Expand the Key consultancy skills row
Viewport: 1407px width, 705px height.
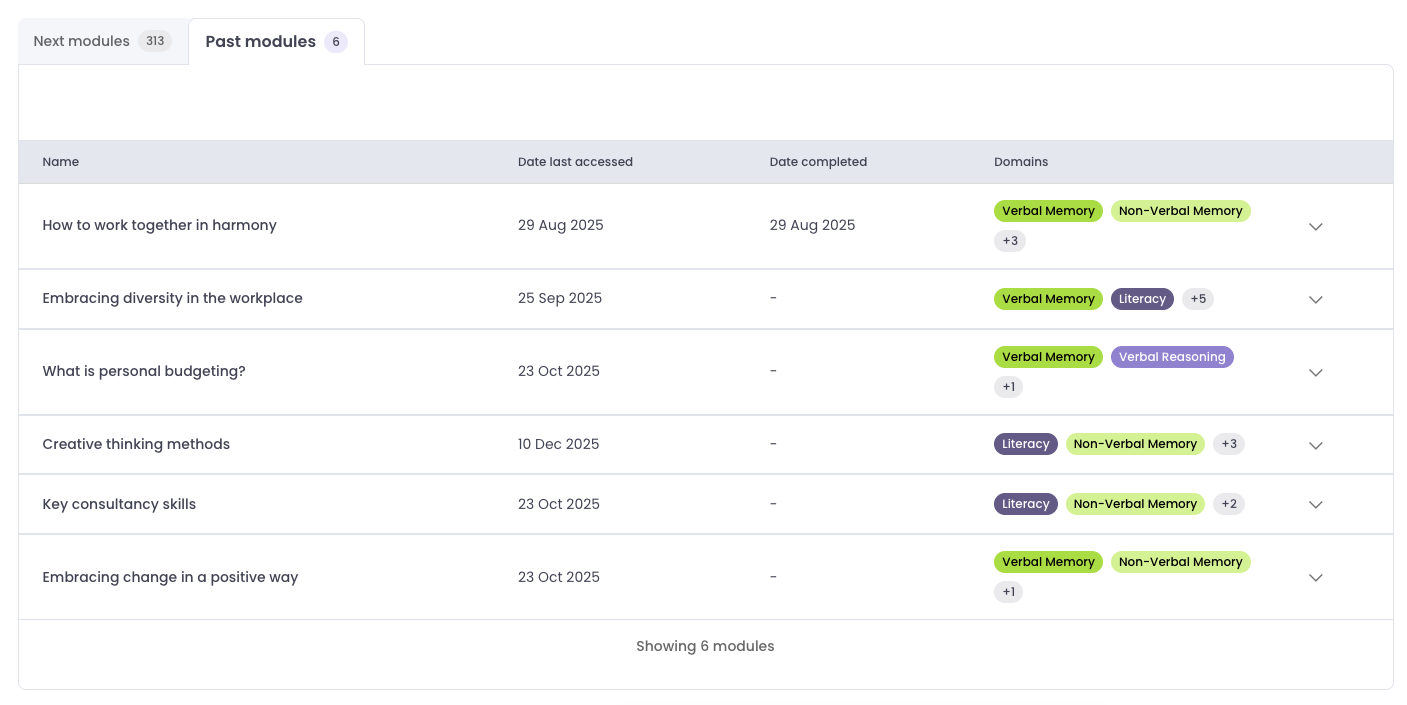(1315, 504)
